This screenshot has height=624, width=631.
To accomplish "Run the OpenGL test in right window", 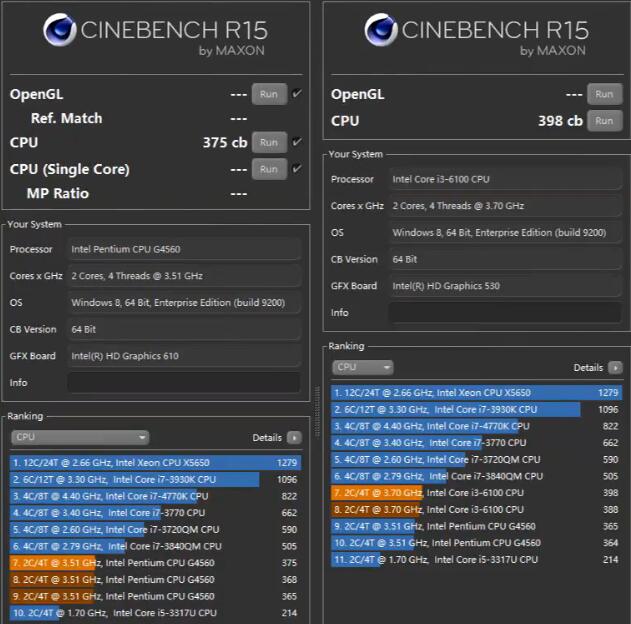I will pyautogui.click(x=602, y=94).
